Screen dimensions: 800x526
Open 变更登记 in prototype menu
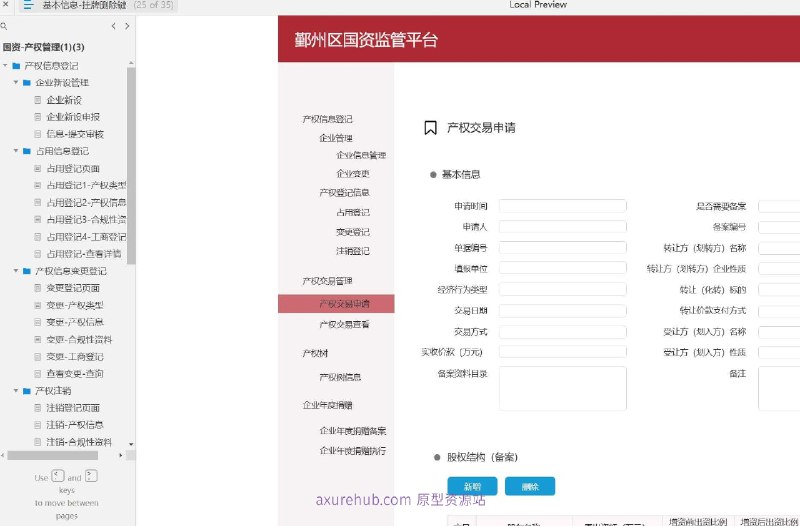[x=353, y=232]
